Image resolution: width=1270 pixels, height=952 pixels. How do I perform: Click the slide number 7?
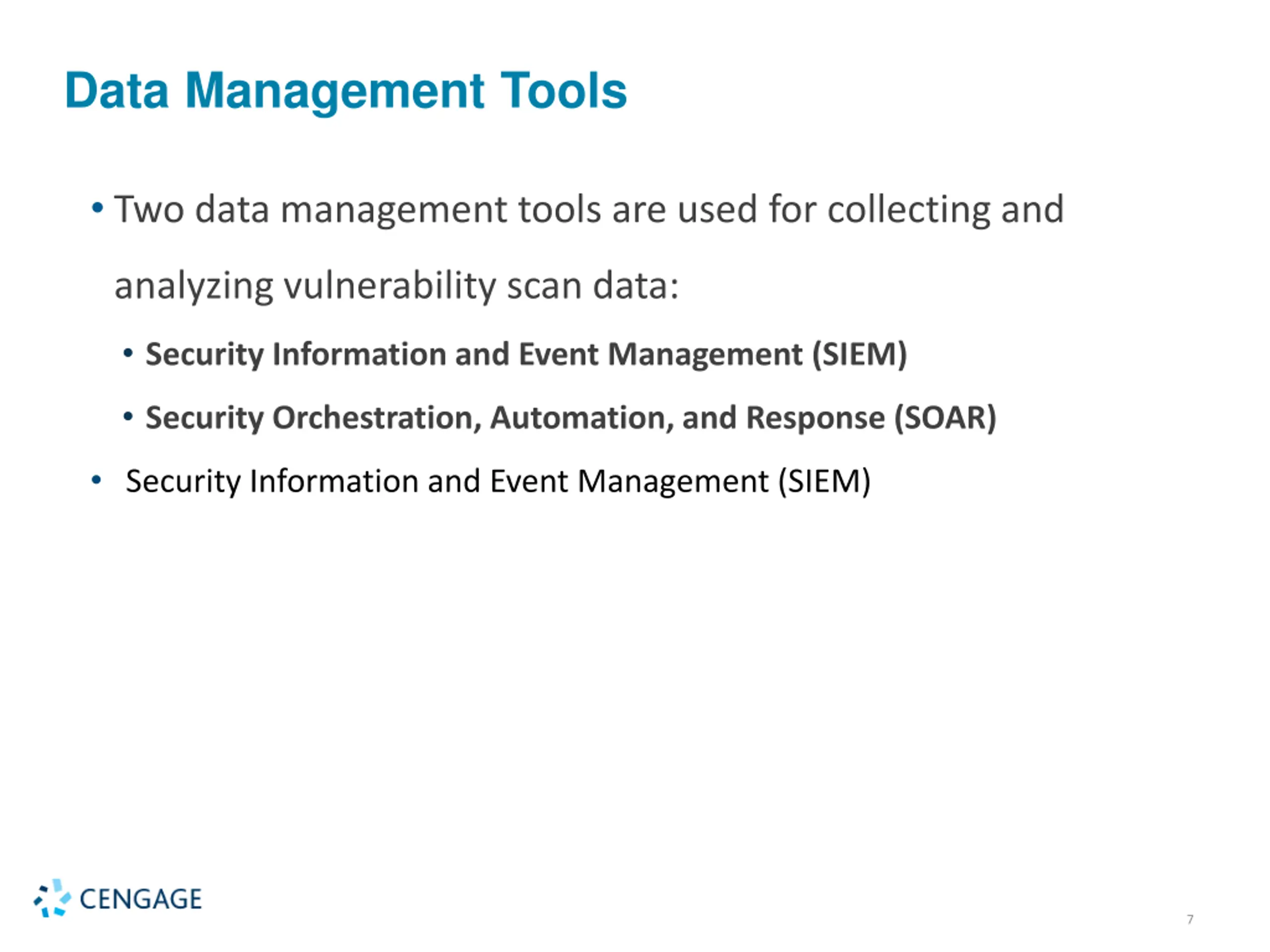point(1190,919)
